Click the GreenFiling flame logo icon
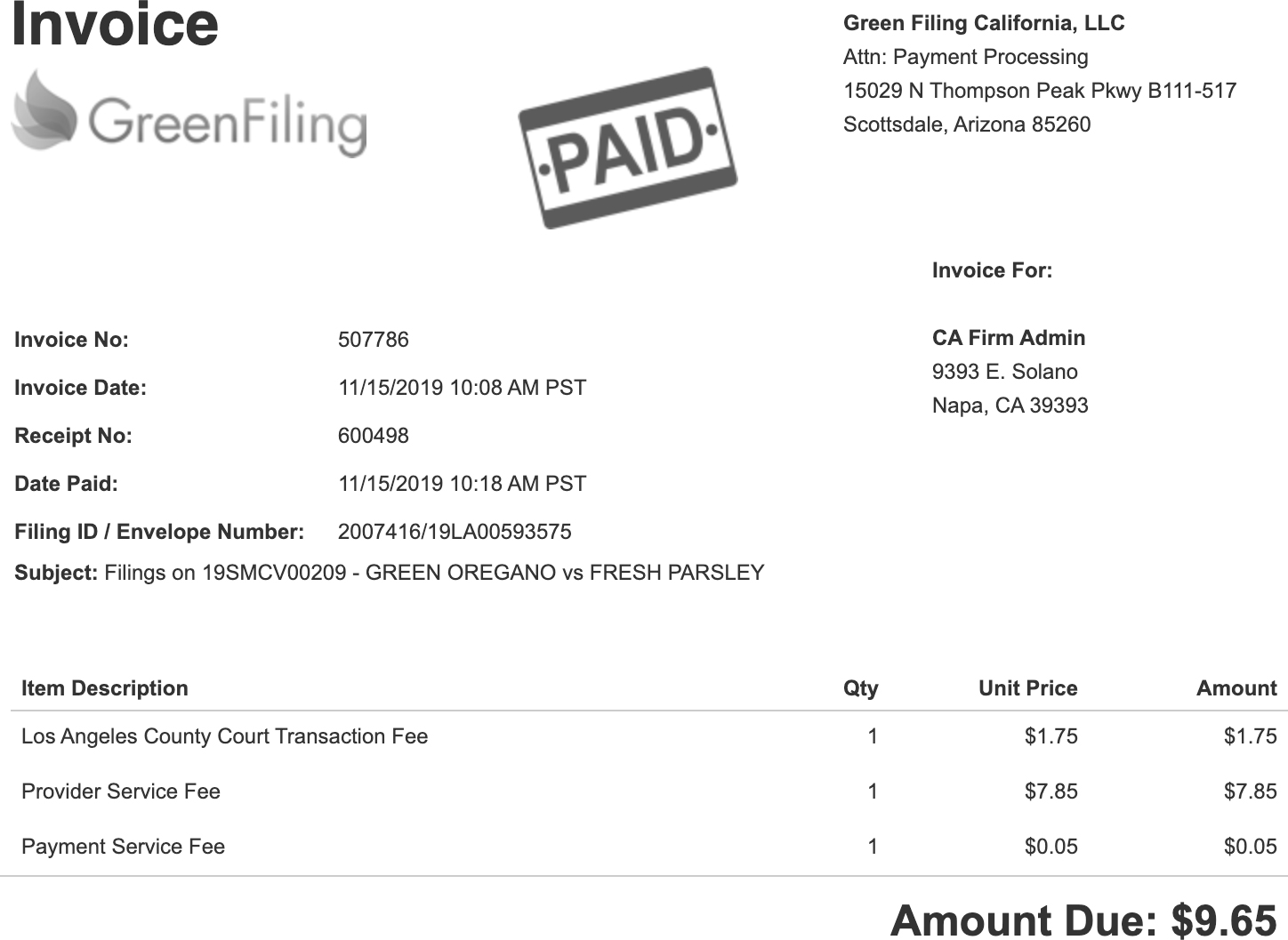Viewport: 1288px width, 940px height. tap(44, 111)
